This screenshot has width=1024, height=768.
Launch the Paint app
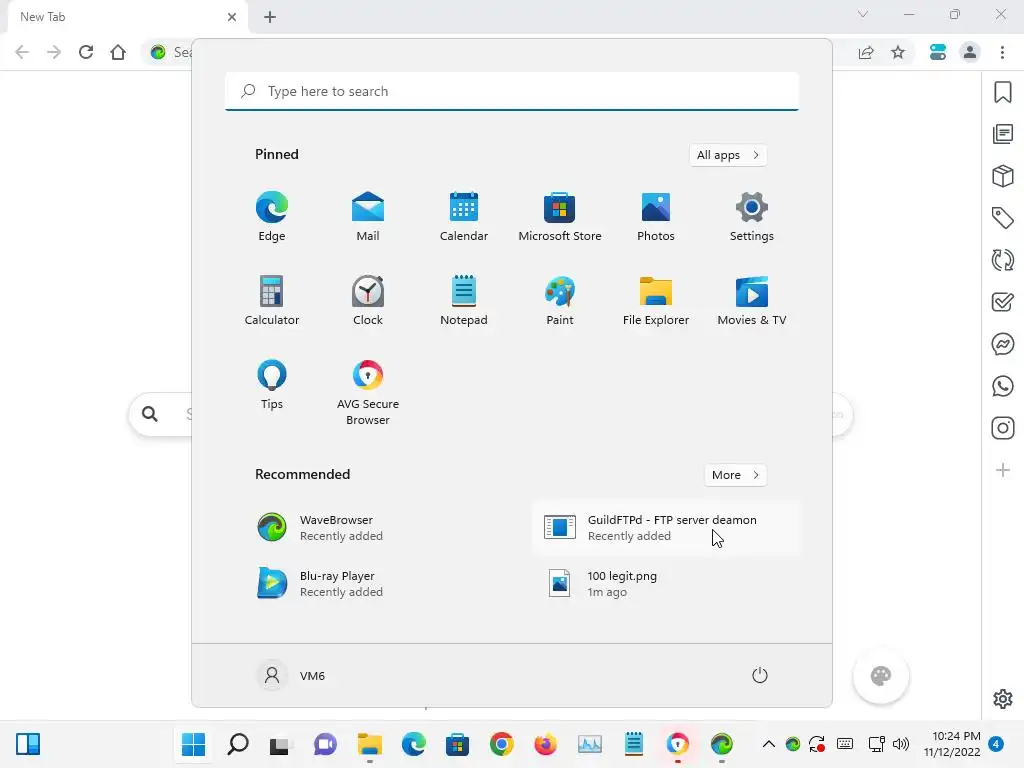[x=560, y=300]
